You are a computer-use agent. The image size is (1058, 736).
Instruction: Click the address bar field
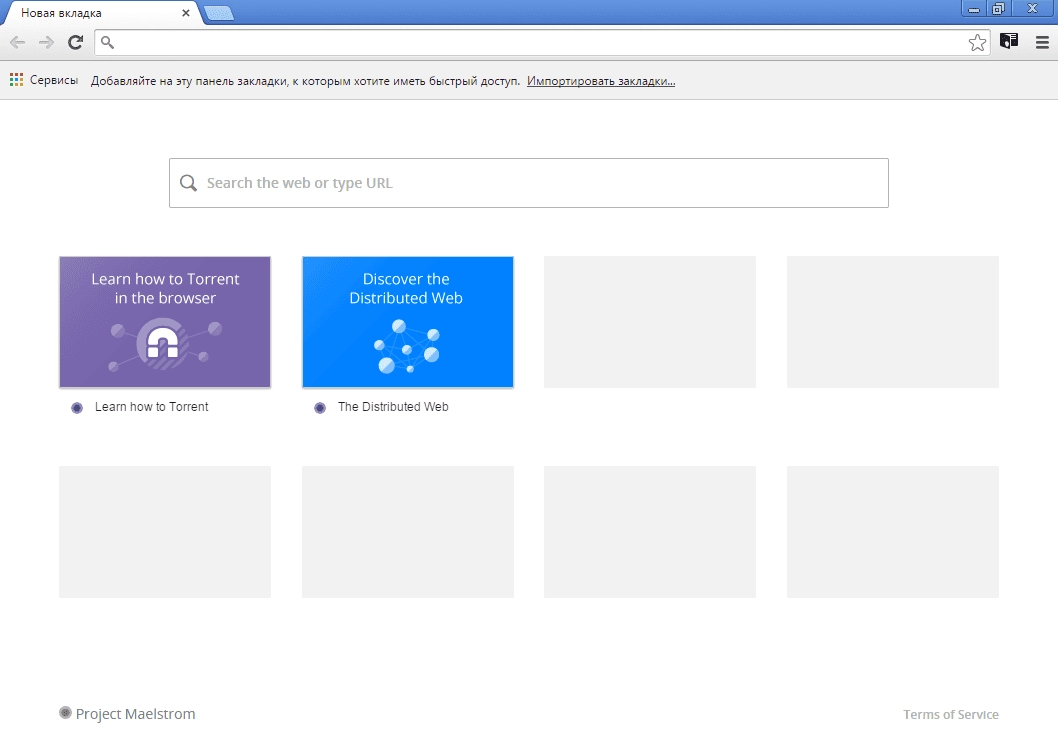542,43
